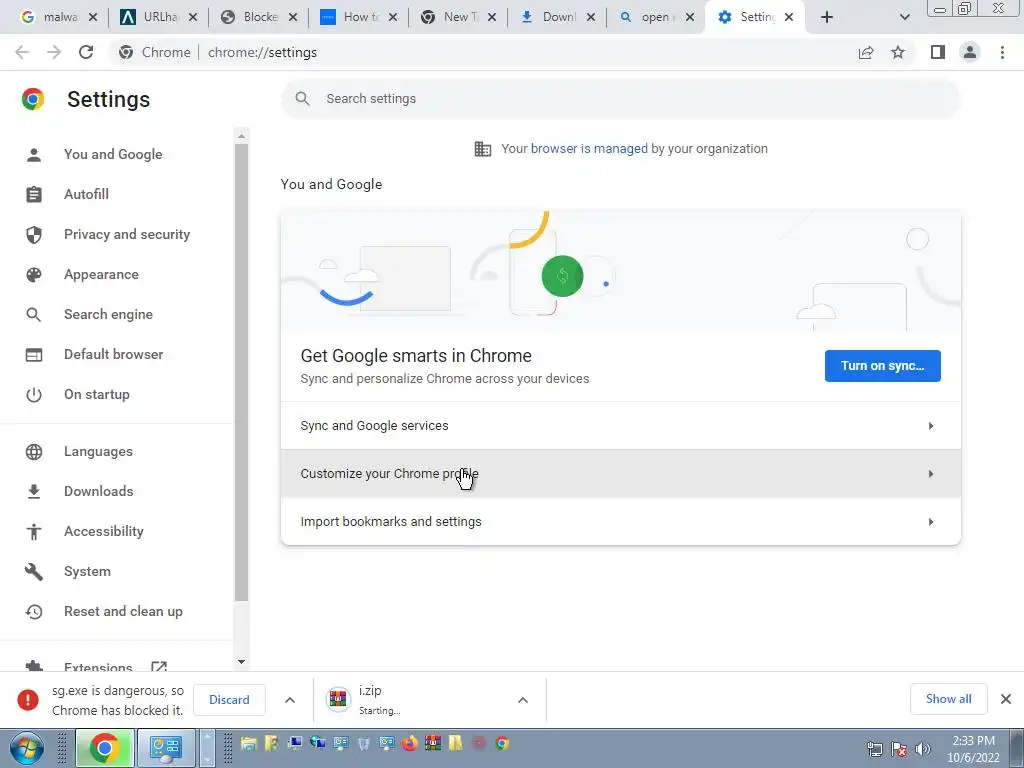Open Reset and clean up settings
1024x768 pixels.
tap(123, 611)
